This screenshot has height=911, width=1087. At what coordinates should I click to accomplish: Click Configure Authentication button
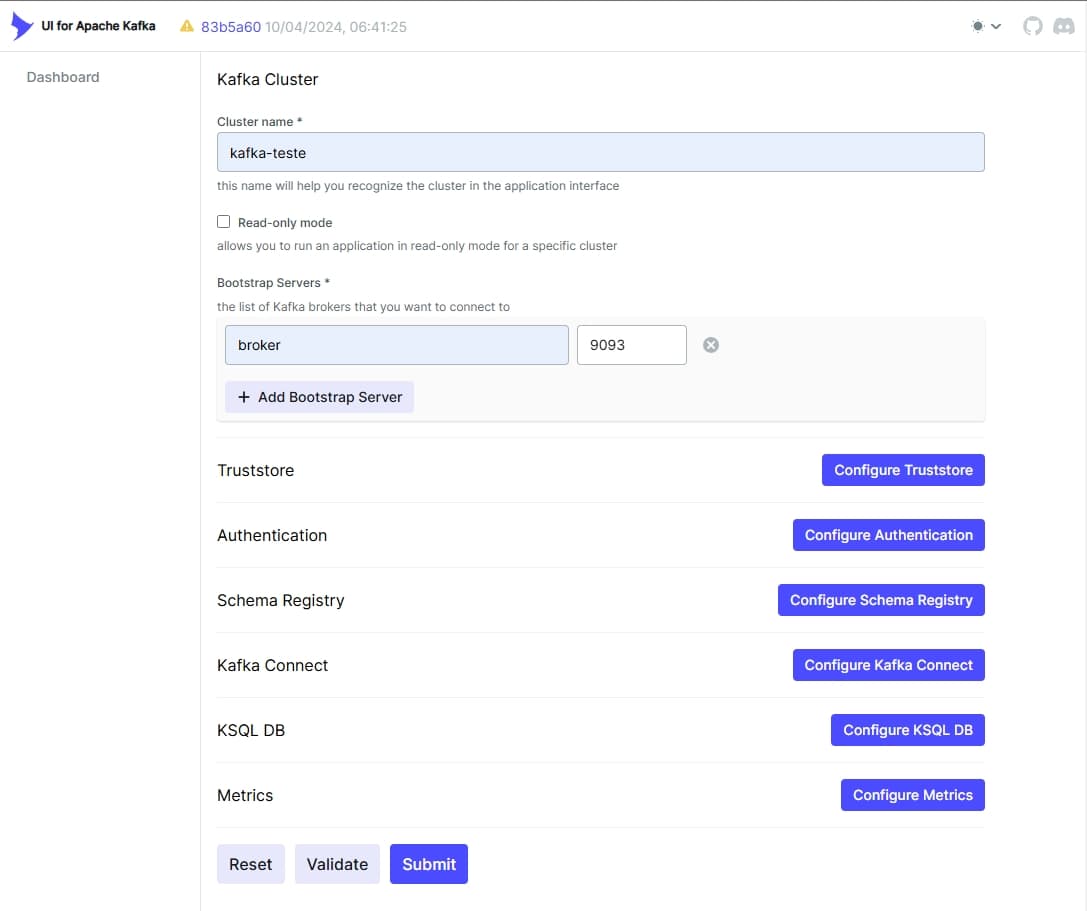point(889,535)
